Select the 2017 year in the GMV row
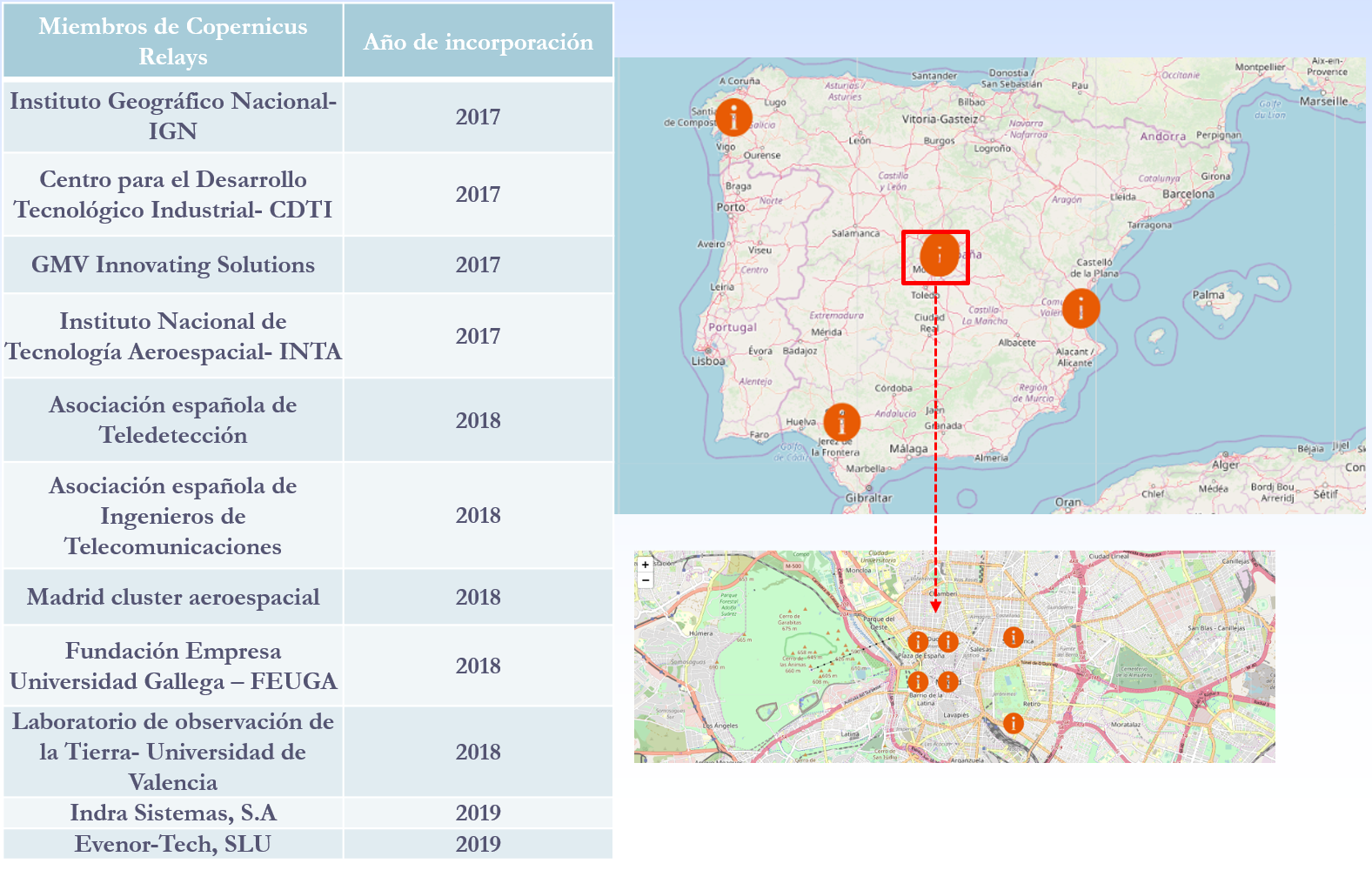This screenshot has width=1372, height=870. (x=479, y=264)
